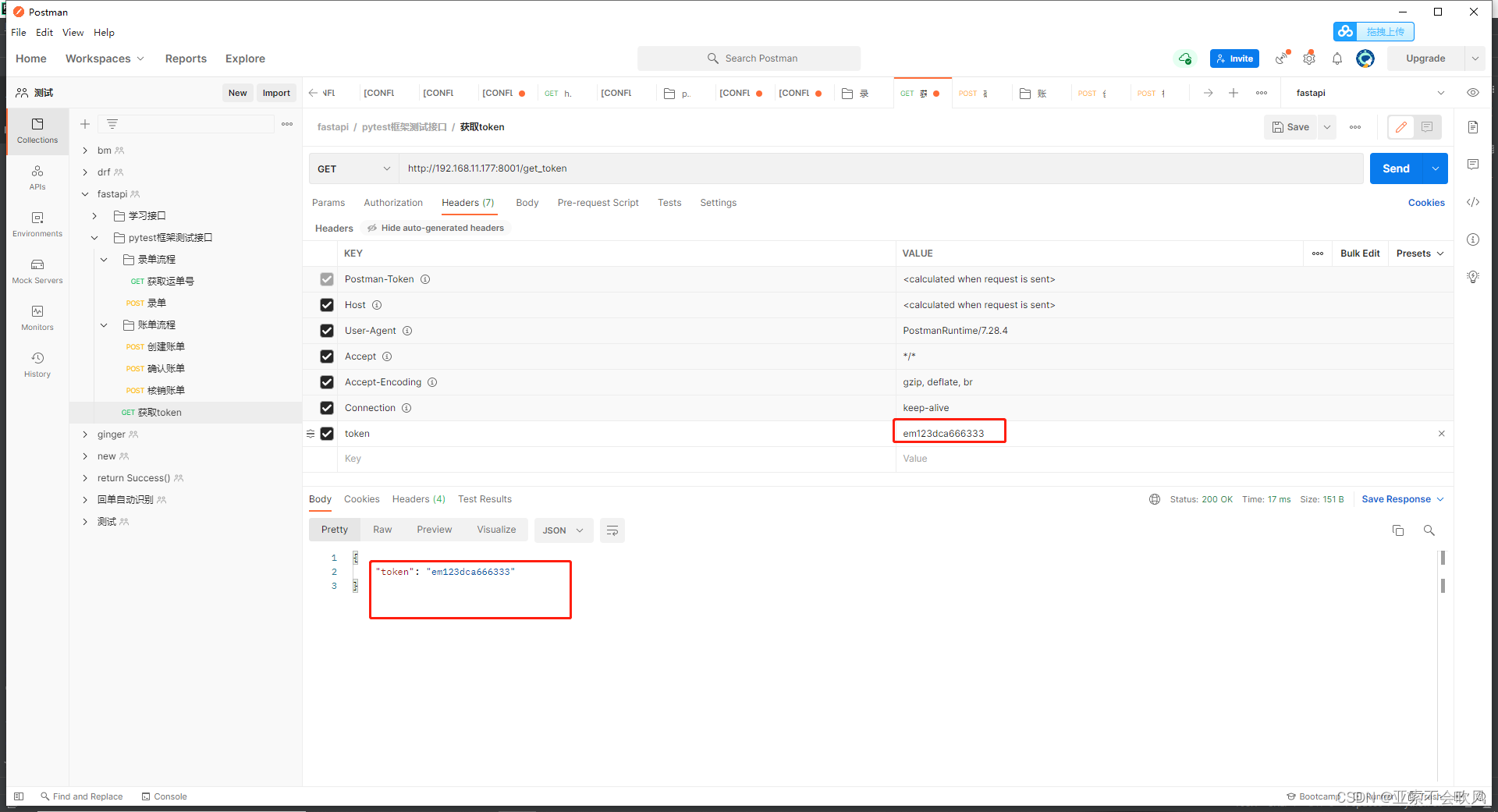
Task: Open the Workspaces dropdown menu
Action: click(105, 59)
